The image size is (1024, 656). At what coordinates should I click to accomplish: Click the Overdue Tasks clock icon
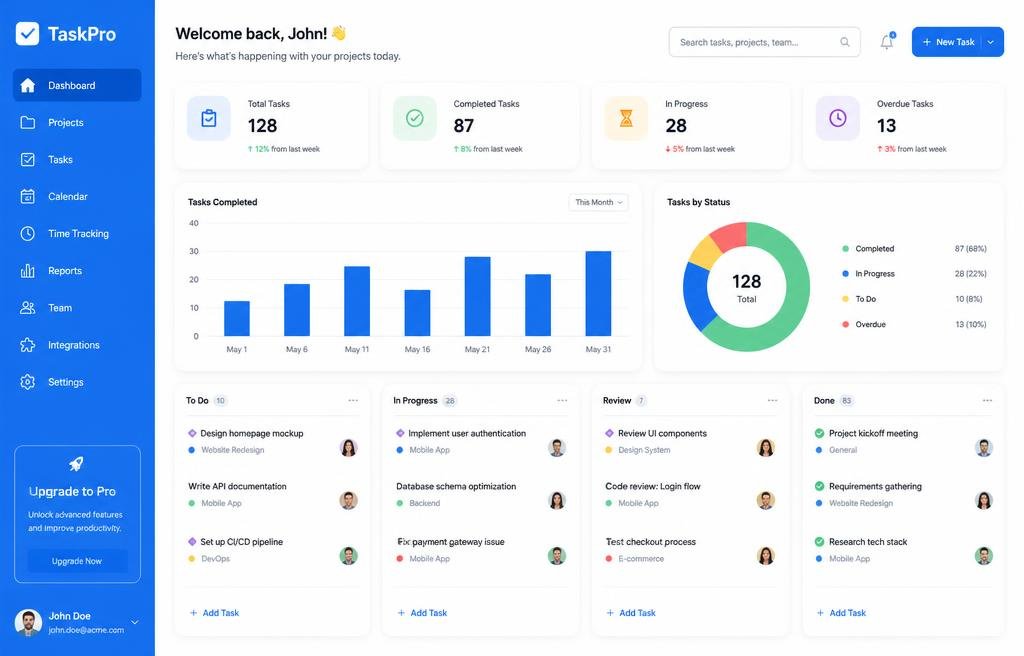point(838,118)
